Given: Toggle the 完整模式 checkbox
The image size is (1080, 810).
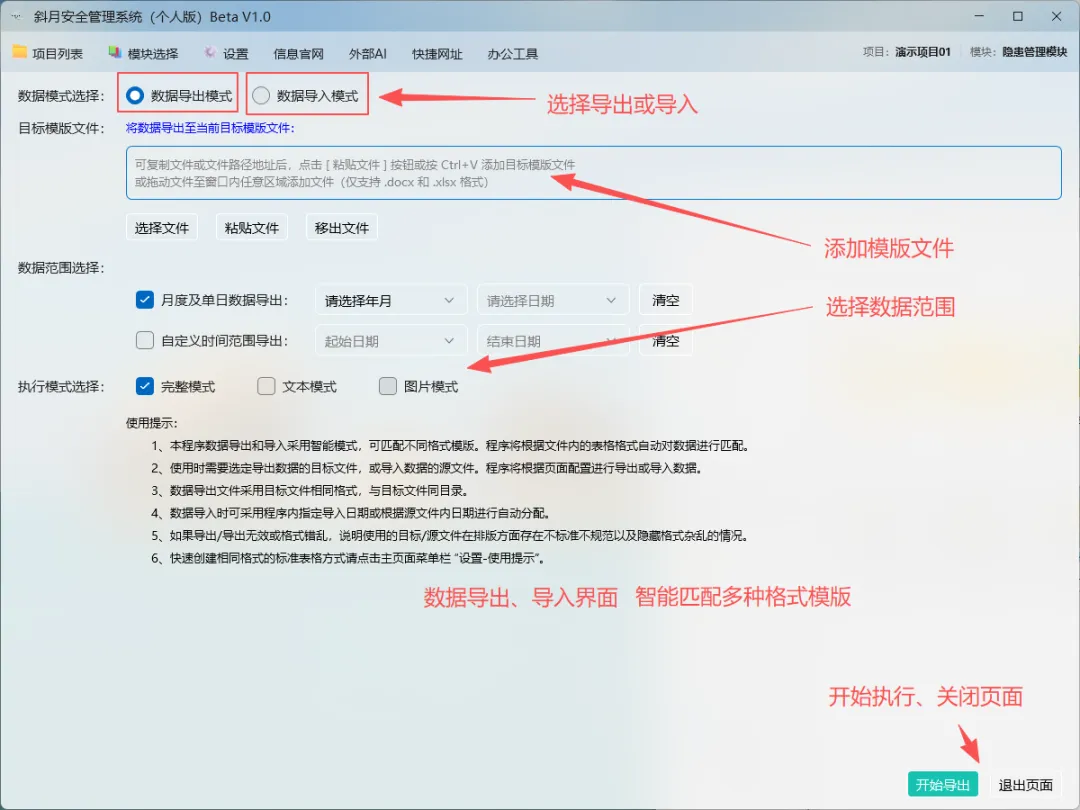Looking at the screenshot, I should coord(145,386).
